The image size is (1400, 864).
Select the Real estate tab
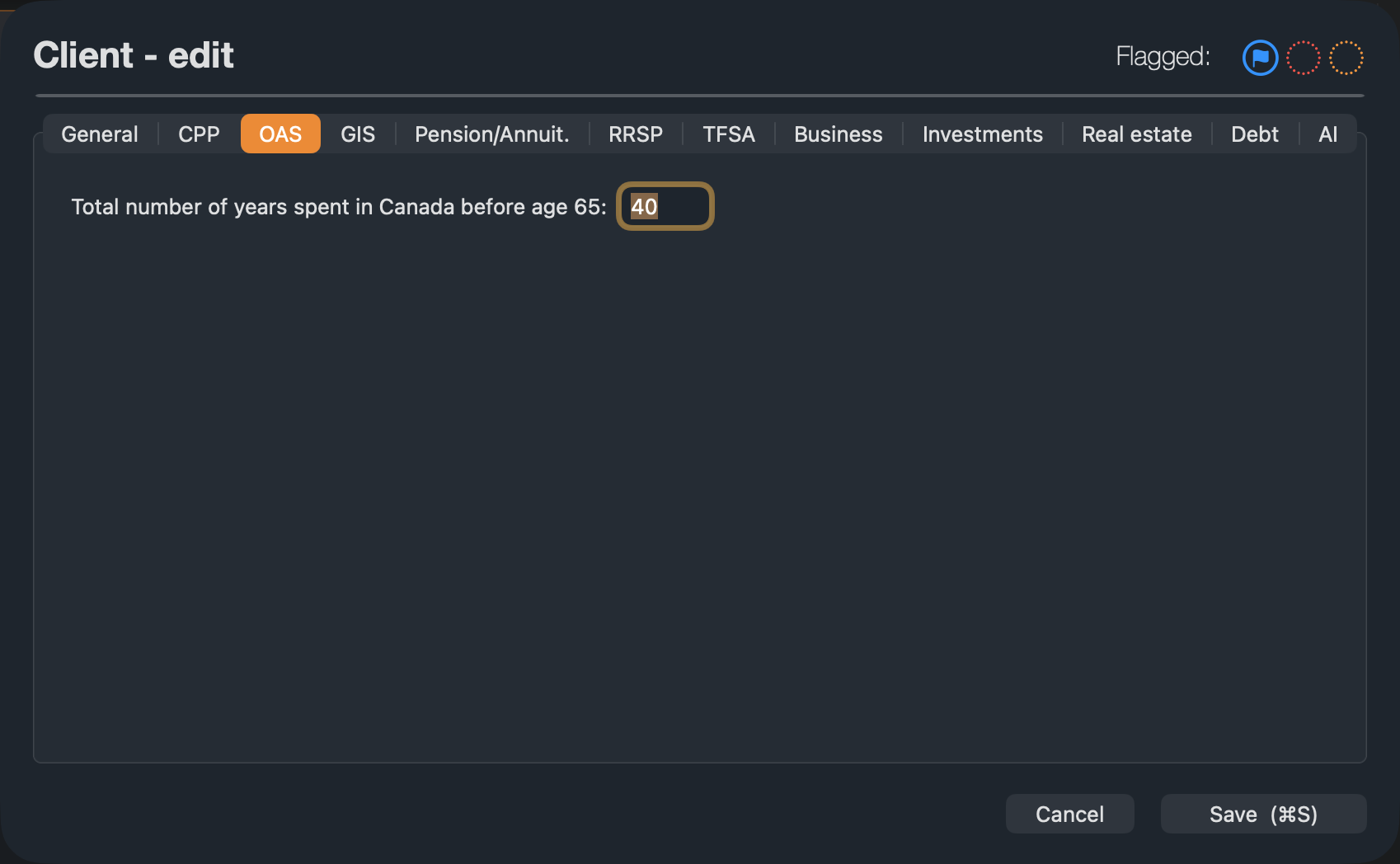point(1137,134)
